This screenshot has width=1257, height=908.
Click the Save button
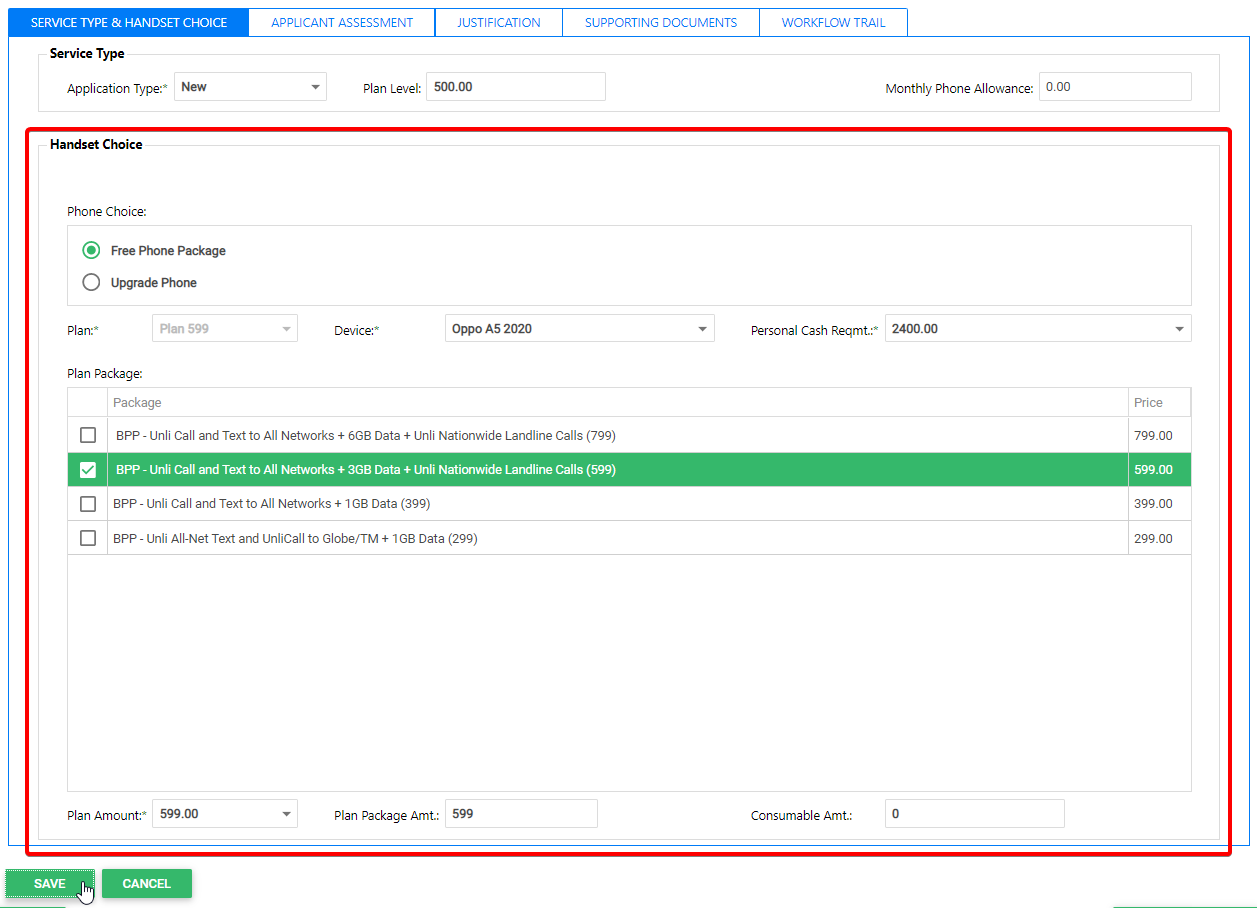(50, 884)
